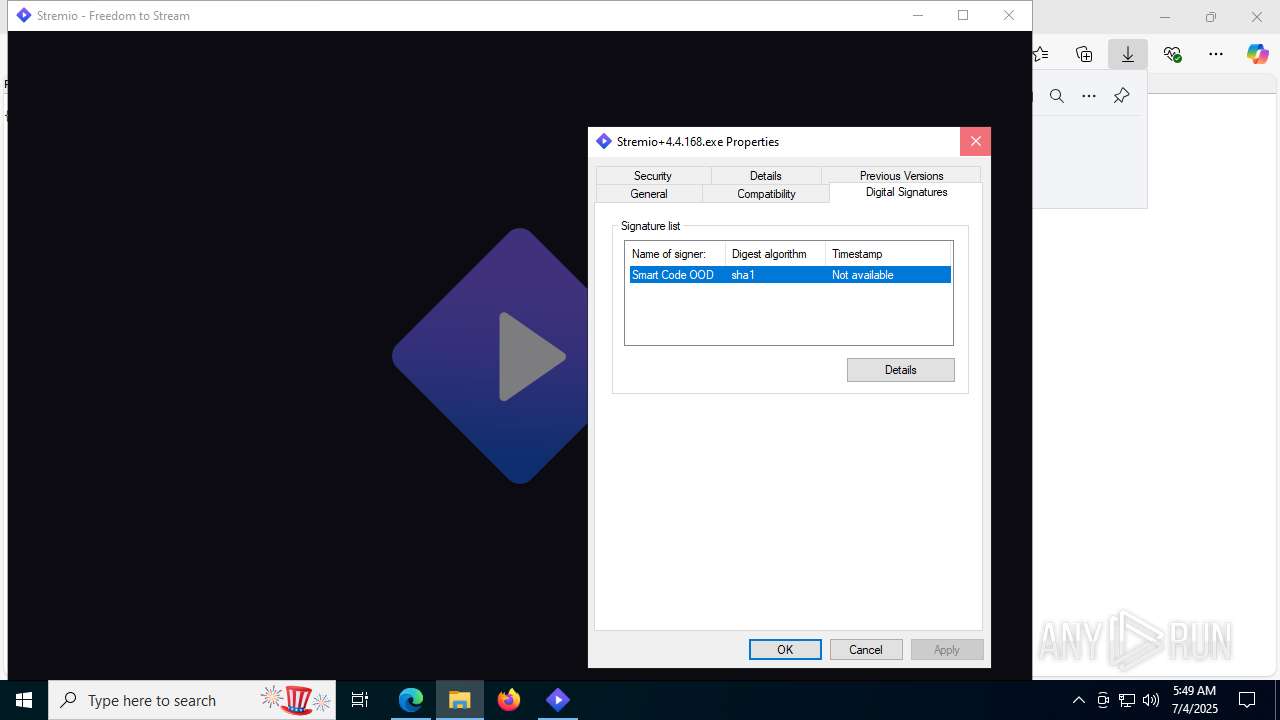This screenshot has height=720, width=1280.
Task: Click the Details button for the signature
Action: [x=900, y=370]
